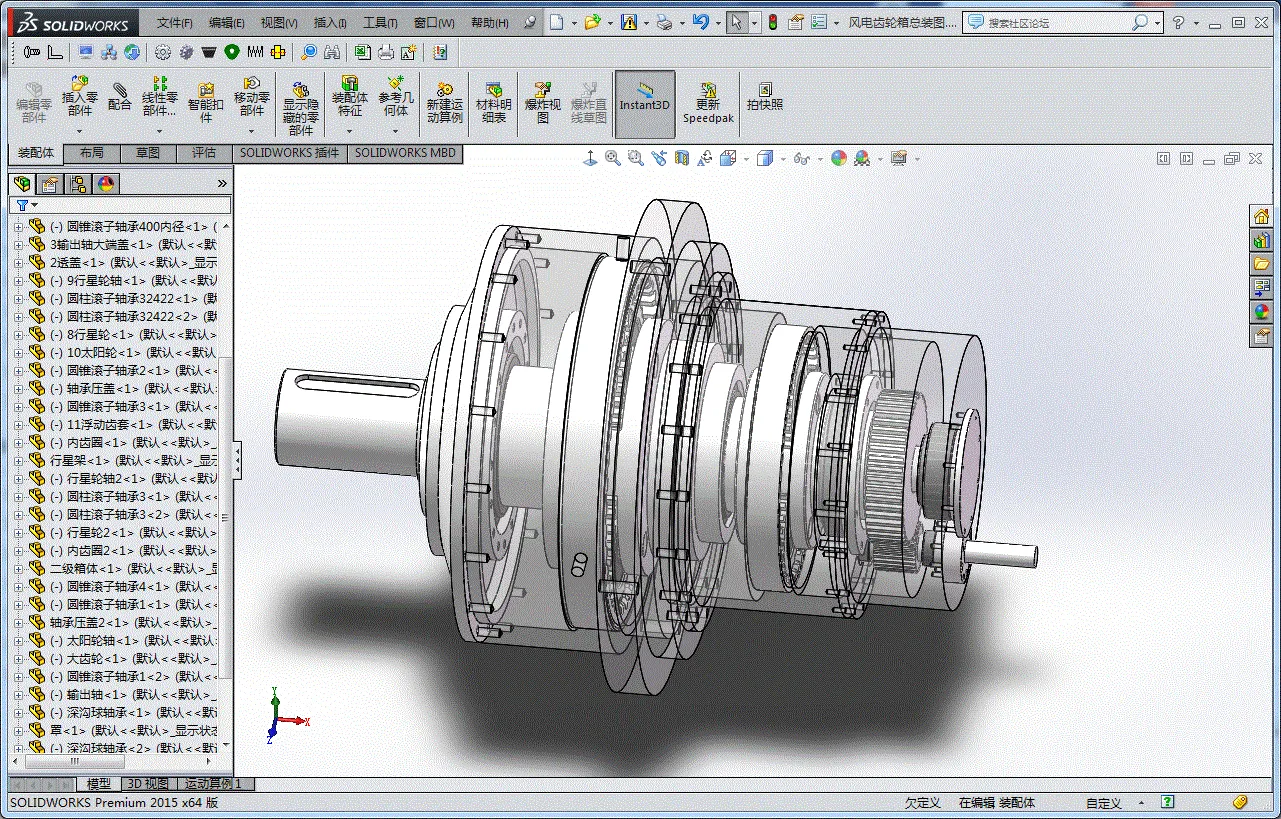The image size is (1281, 819).
Task: Open the File Explorer task pane folder icon
Action: 1261,264
